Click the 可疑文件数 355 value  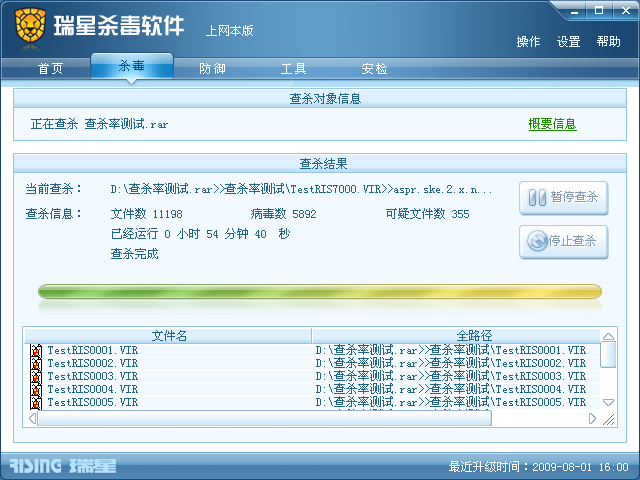point(427,214)
